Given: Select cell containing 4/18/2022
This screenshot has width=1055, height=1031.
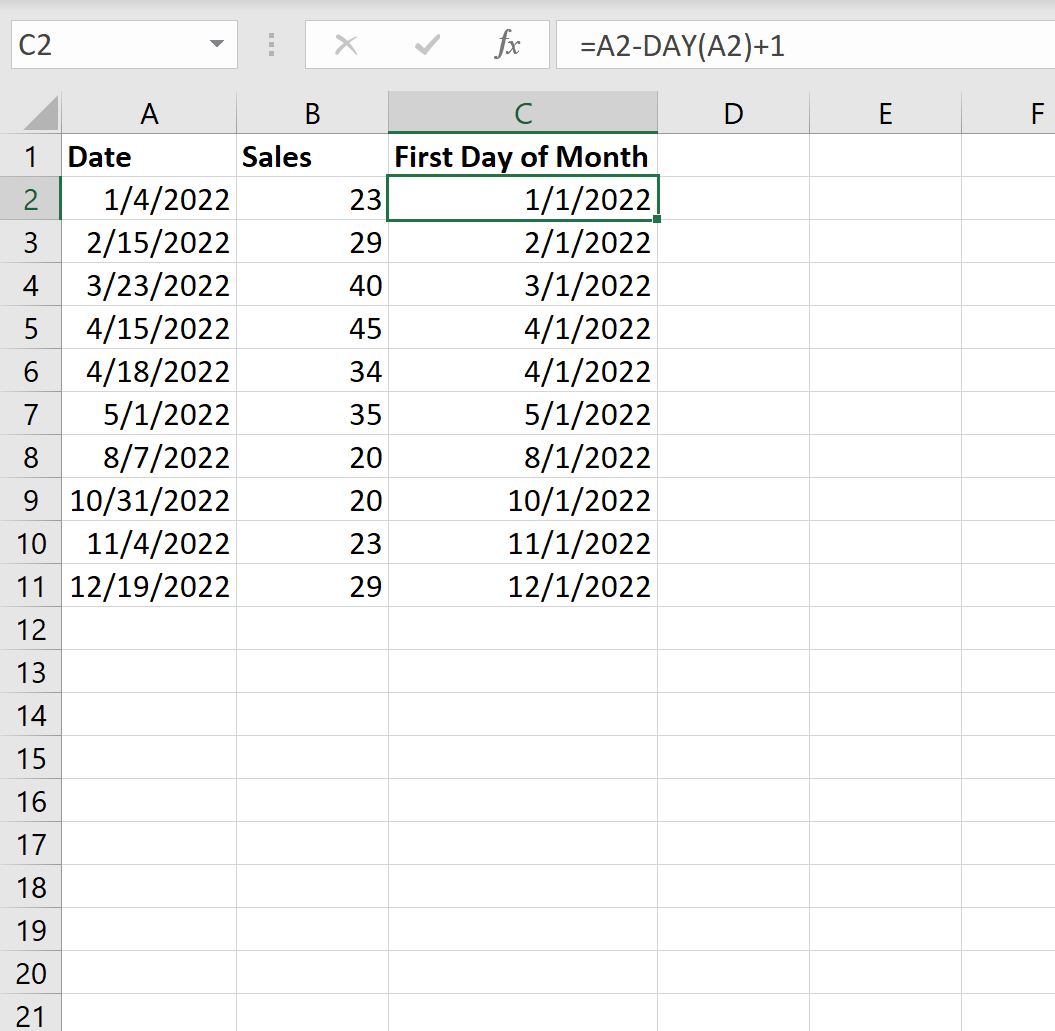Looking at the screenshot, I should [x=149, y=371].
